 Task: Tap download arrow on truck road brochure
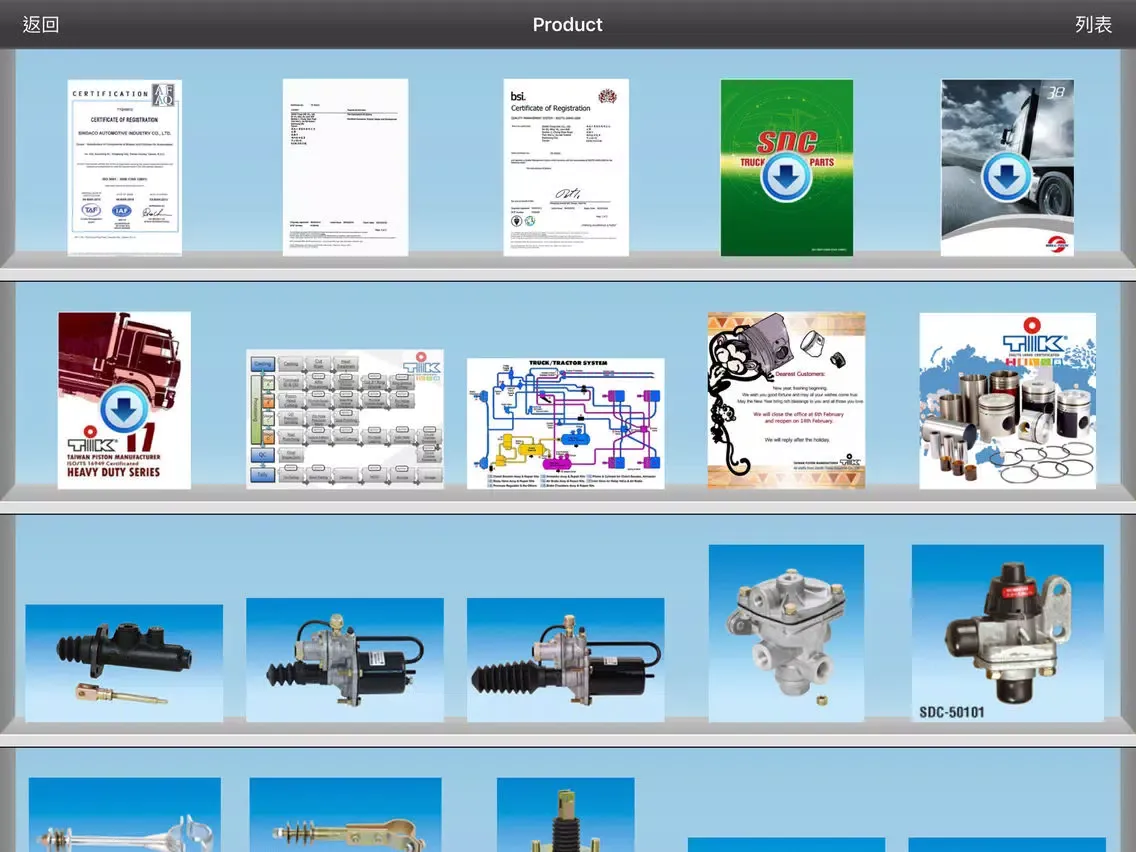(1006, 176)
